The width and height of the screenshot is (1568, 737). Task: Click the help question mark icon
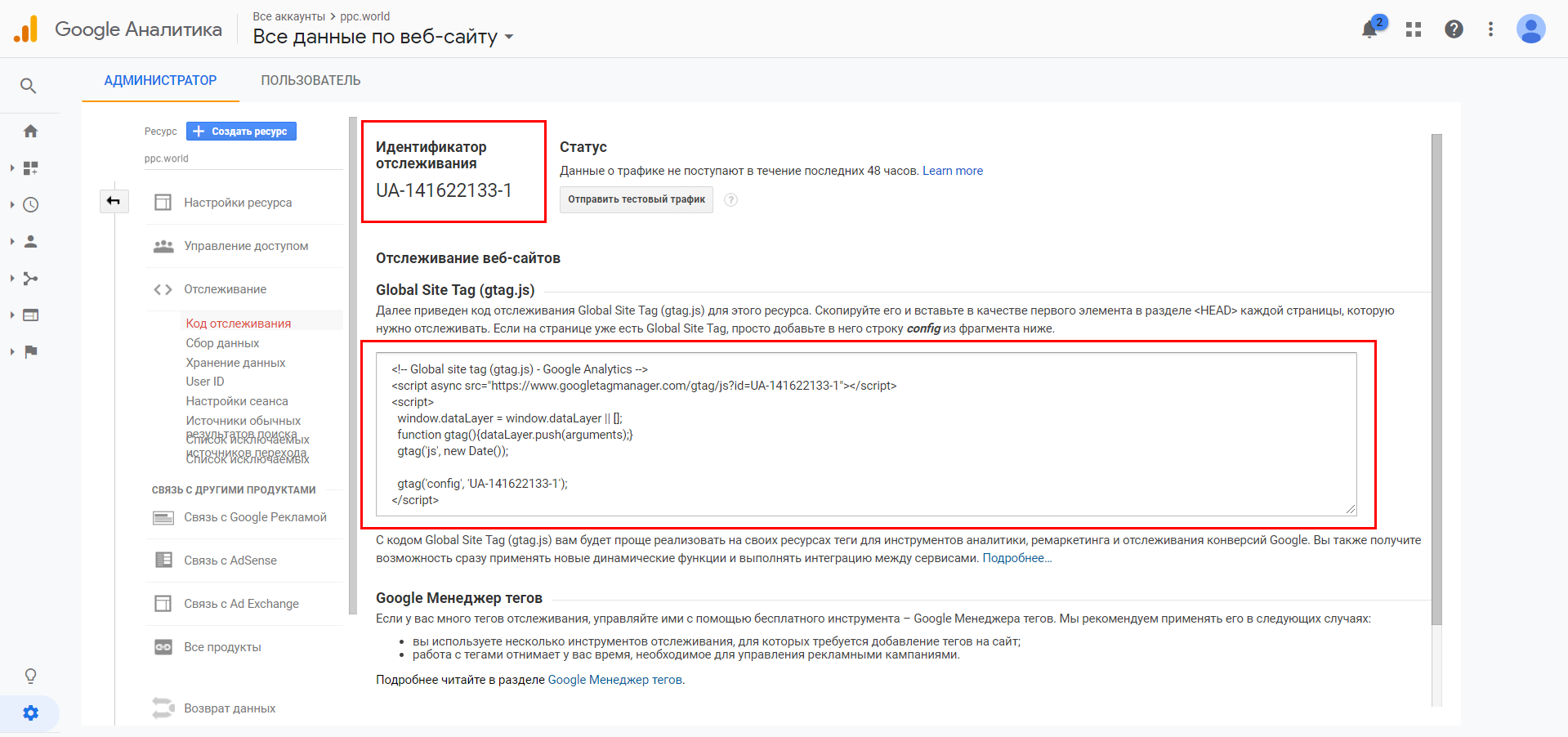click(1454, 29)
